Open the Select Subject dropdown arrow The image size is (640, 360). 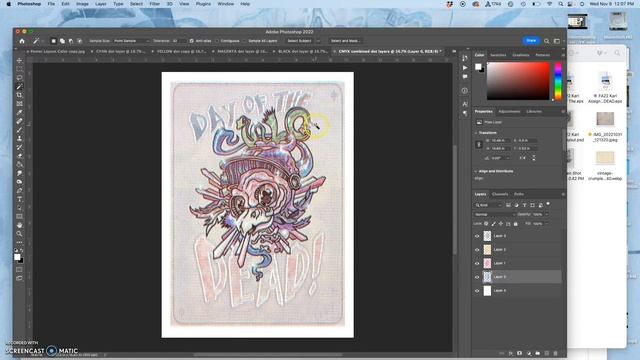coord(318,41)
